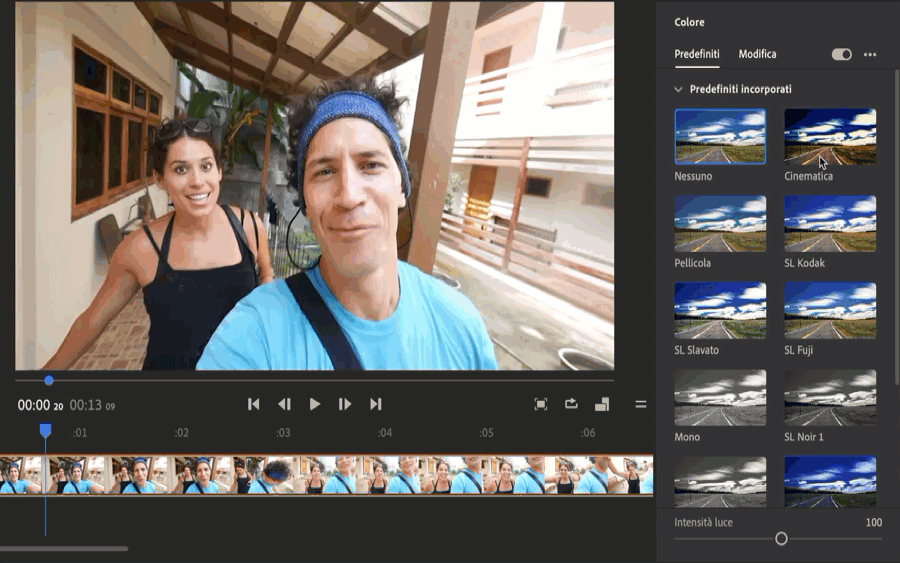Jump to the next edit point
This screenshot has width=900, height=563.
pyautogui.click(x=376, y=404)
